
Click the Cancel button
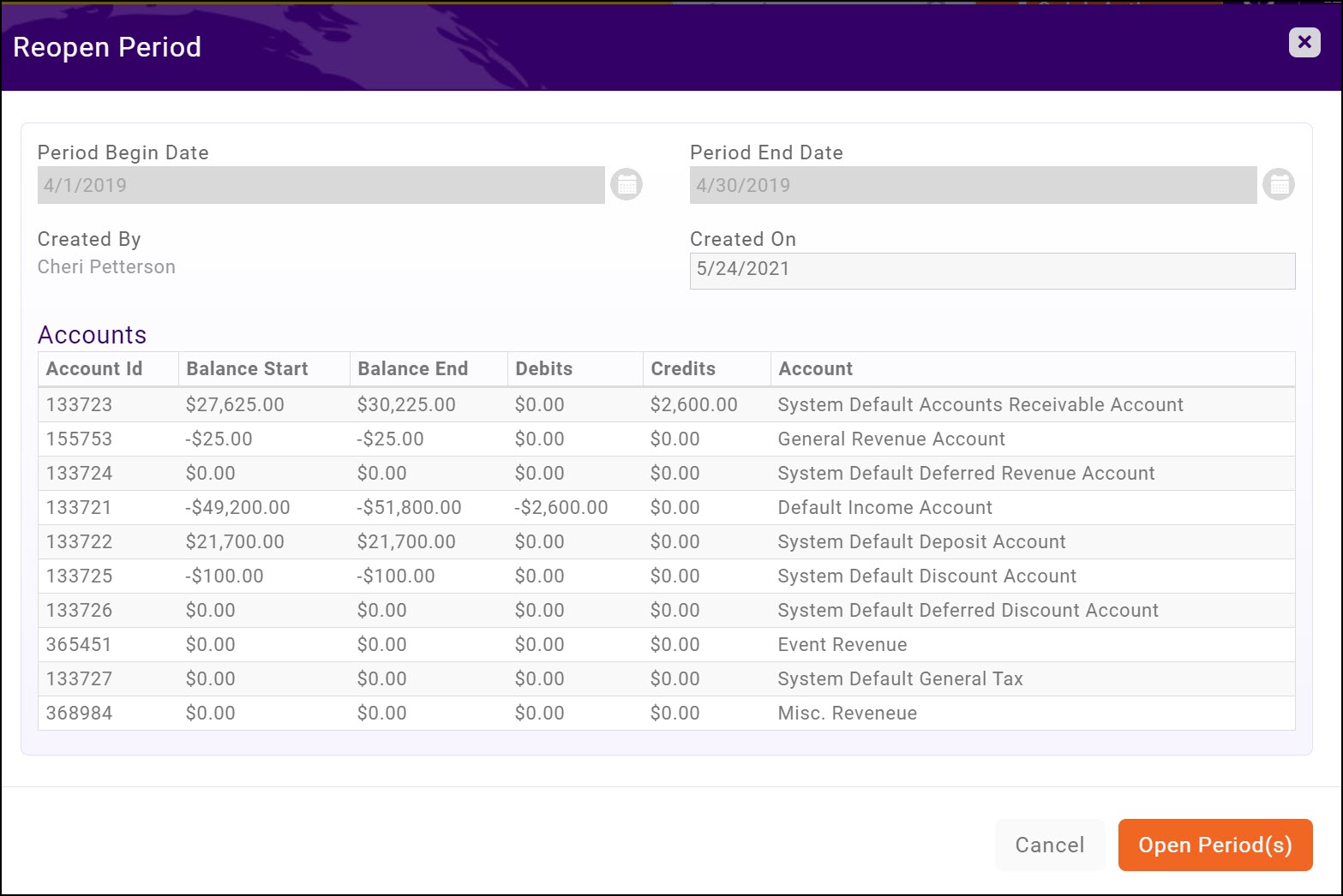click(x=1049, y=845)
